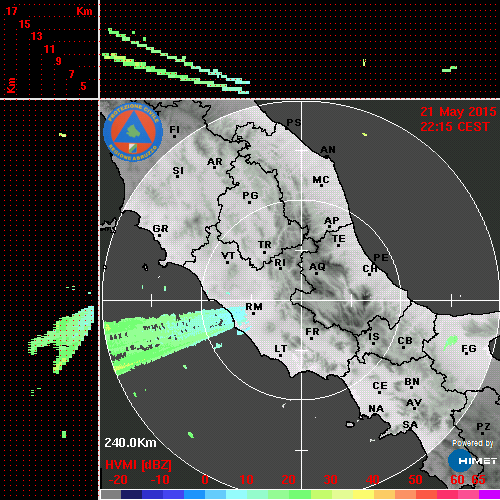This screenshot has height=500, width=500.
Task: Pick the gray swatch at the scale's start
Action: [111, 495]
